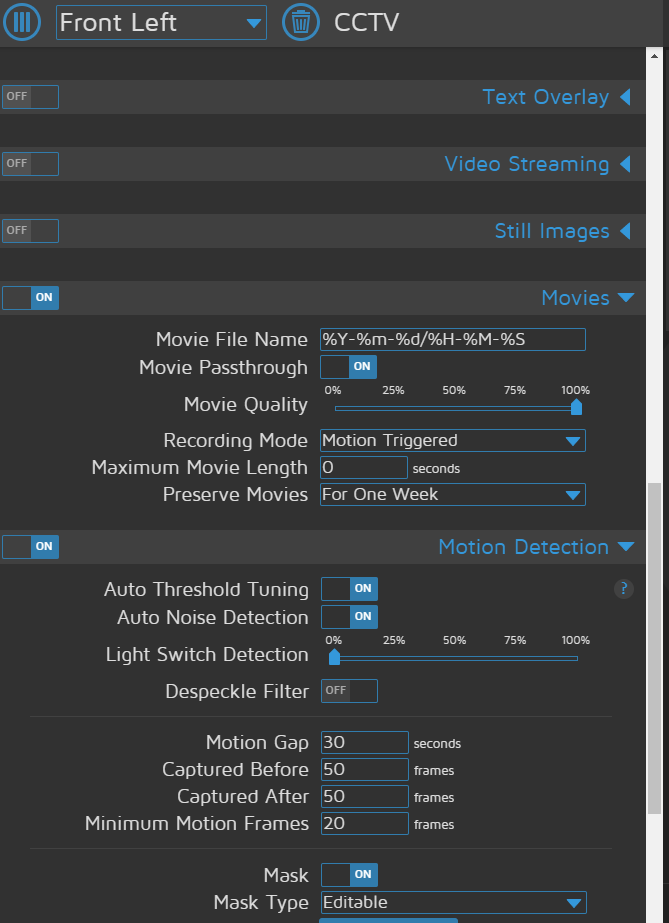
Task: Enable Still Images
Action: [x=30, y=230]
